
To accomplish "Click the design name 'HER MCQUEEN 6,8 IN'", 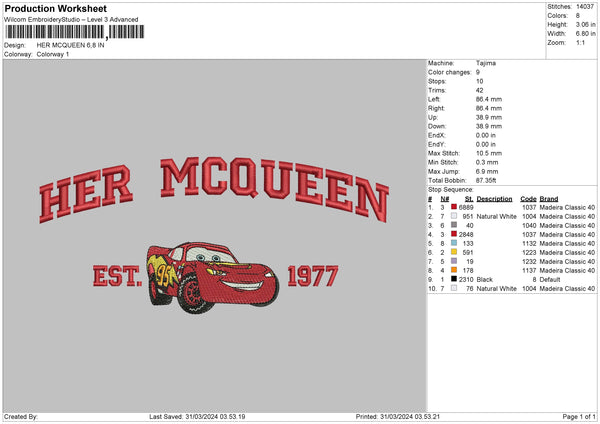I will click(70, 45).
